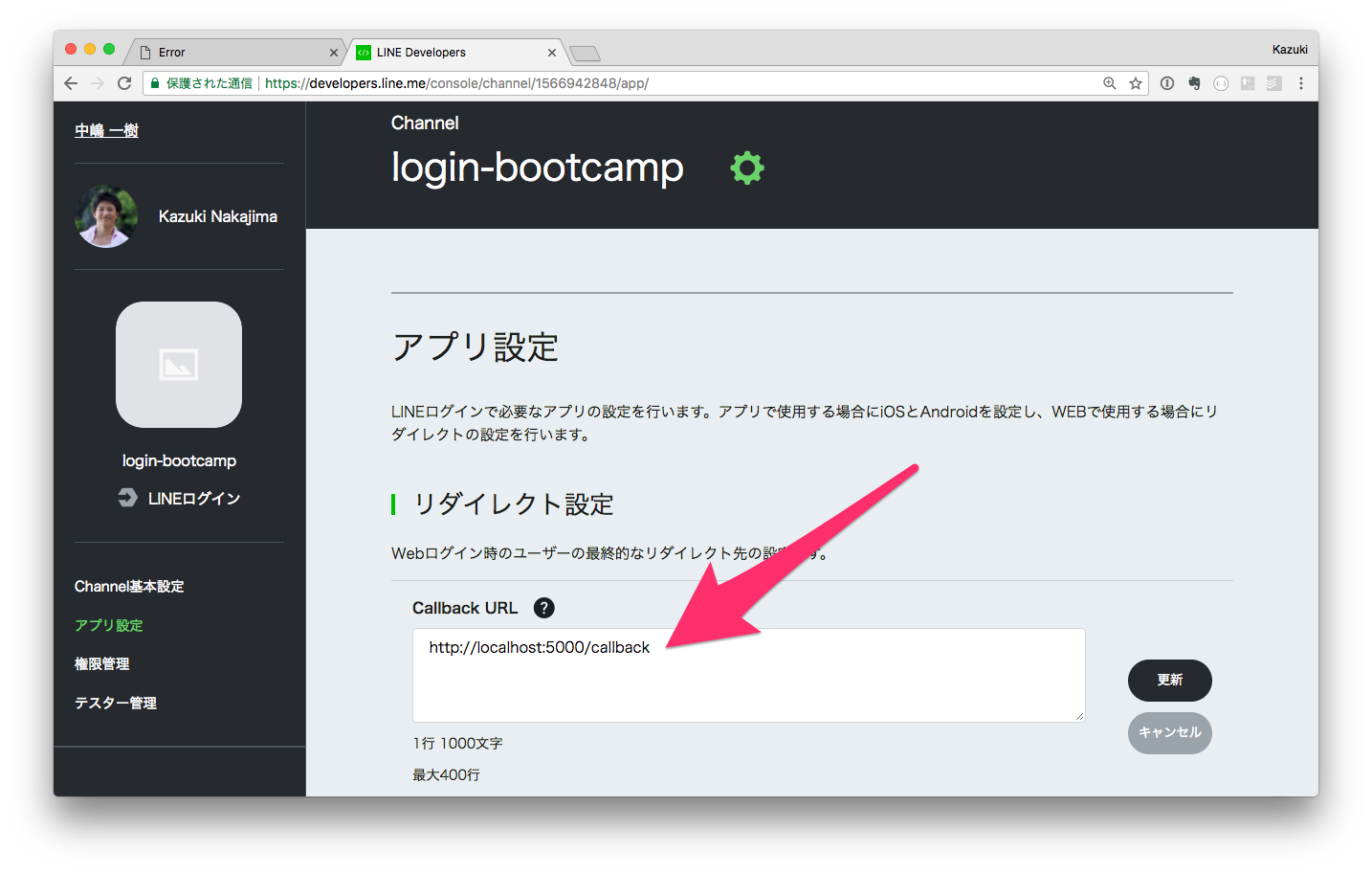
Task: Click inside the Callback URL text area
Action: point(748,675)
